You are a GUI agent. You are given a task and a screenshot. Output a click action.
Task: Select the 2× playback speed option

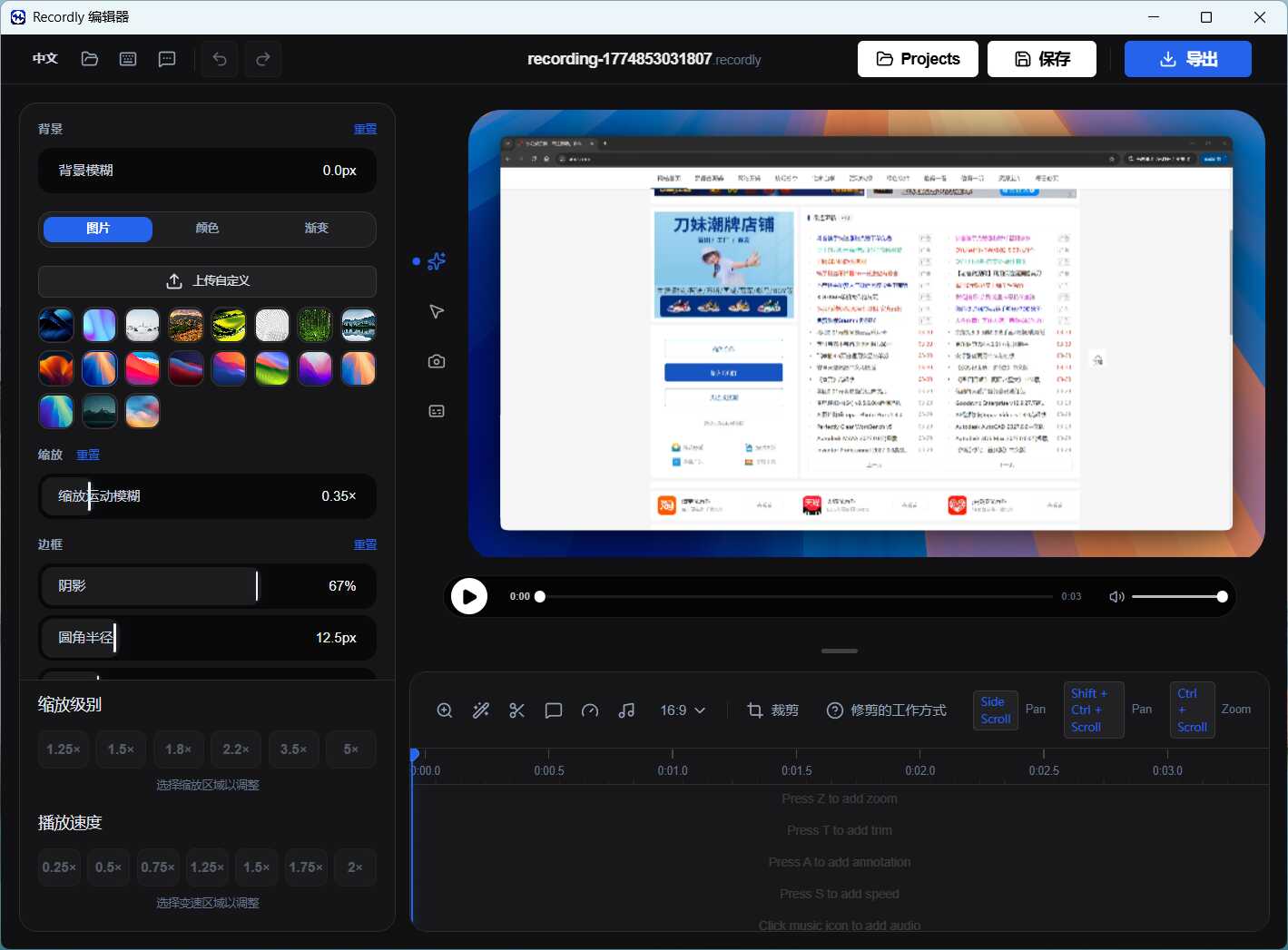[x=355, y=867]
